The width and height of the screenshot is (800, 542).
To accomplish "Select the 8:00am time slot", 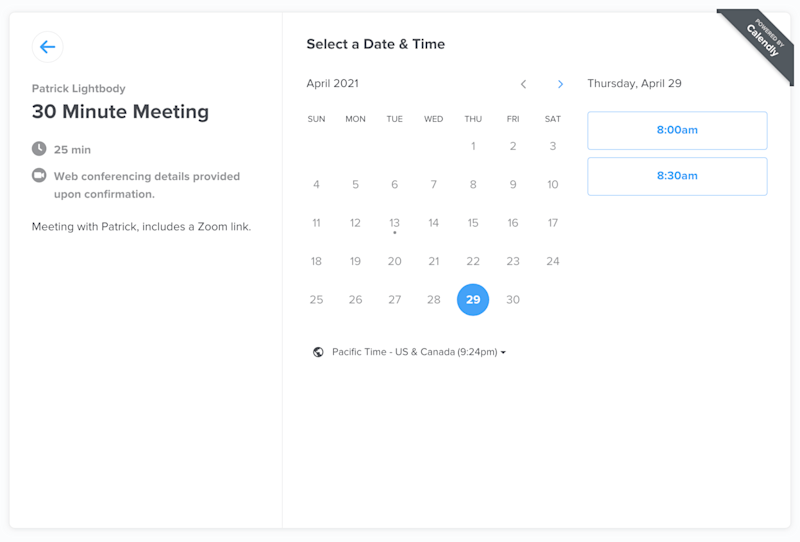I will click(x=677, y=130).
